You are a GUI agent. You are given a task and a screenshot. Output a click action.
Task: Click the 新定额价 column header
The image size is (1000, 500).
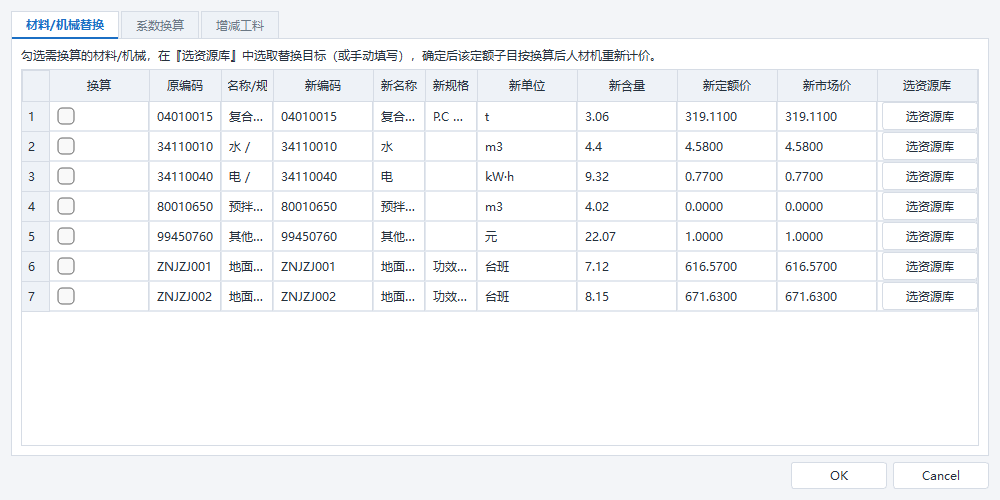727,86
